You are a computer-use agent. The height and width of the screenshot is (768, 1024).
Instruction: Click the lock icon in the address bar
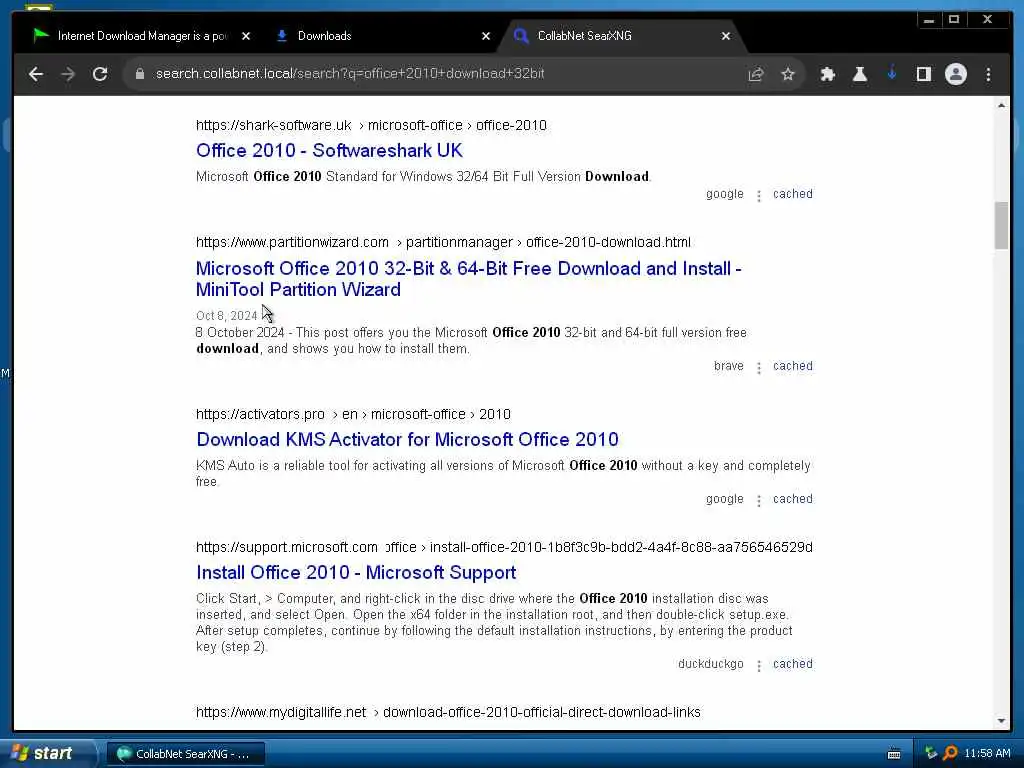click(x=139, y=74)
